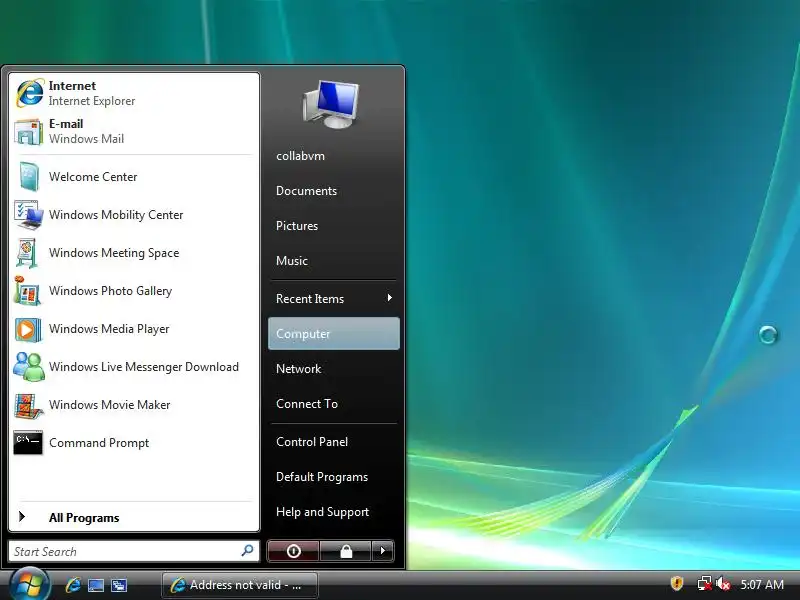Open Default Programs
This screenshot has width=800, height=600.
tap(322, 477)
